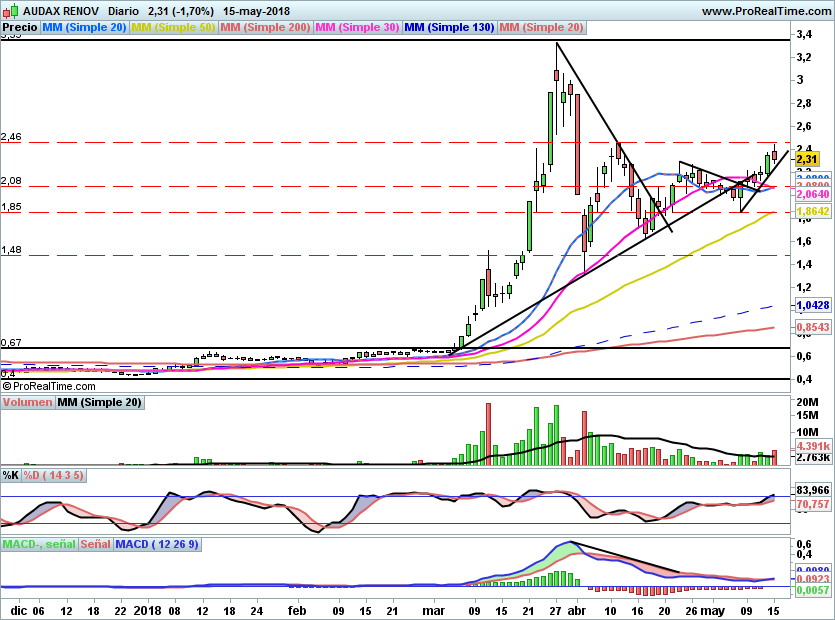835x620 pixels.
Task: Click the 0,67 horizontal level label
Action: tap(11, 342)
